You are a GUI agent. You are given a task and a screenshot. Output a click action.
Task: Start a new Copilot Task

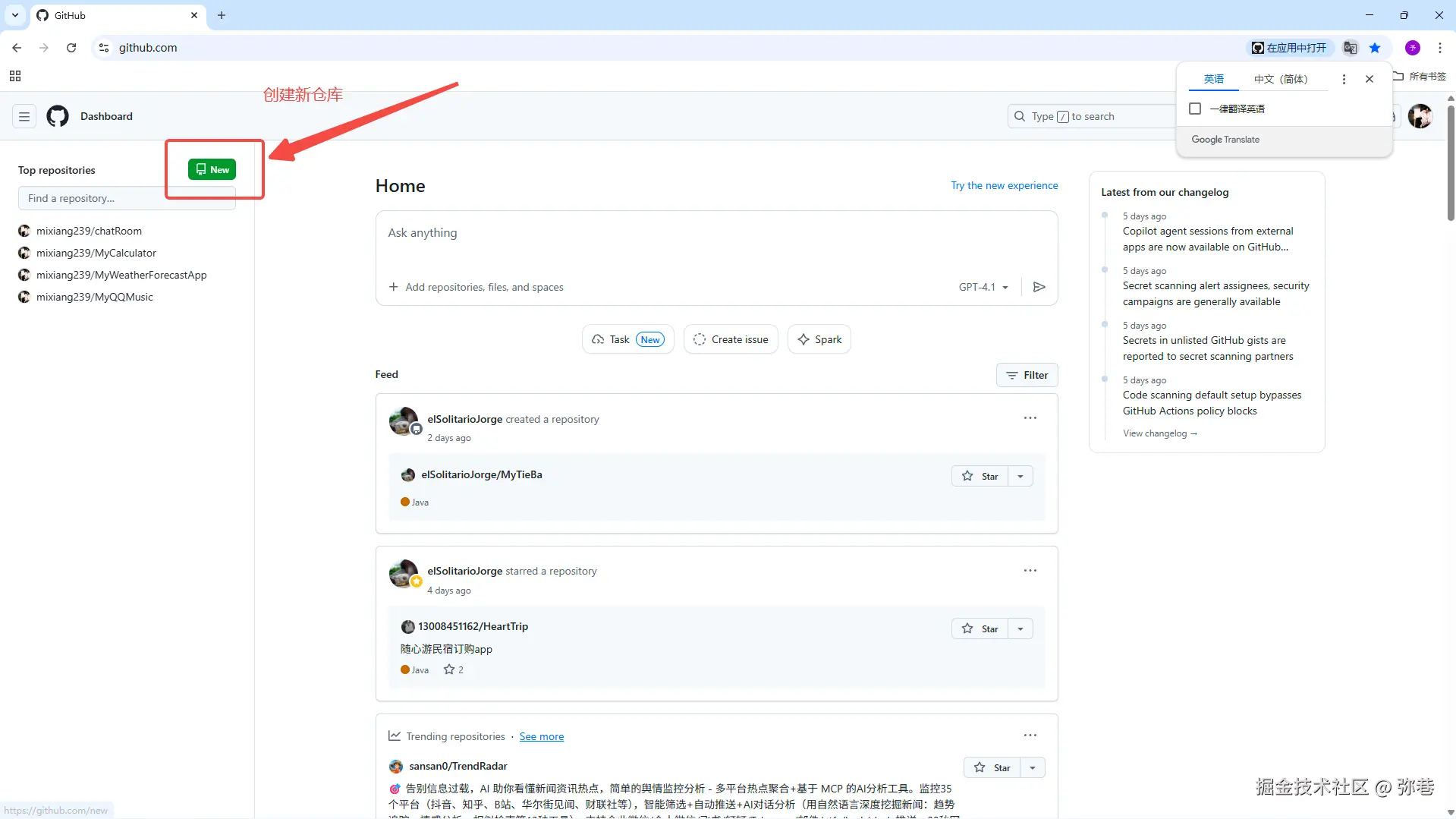[x=628, y=339]
